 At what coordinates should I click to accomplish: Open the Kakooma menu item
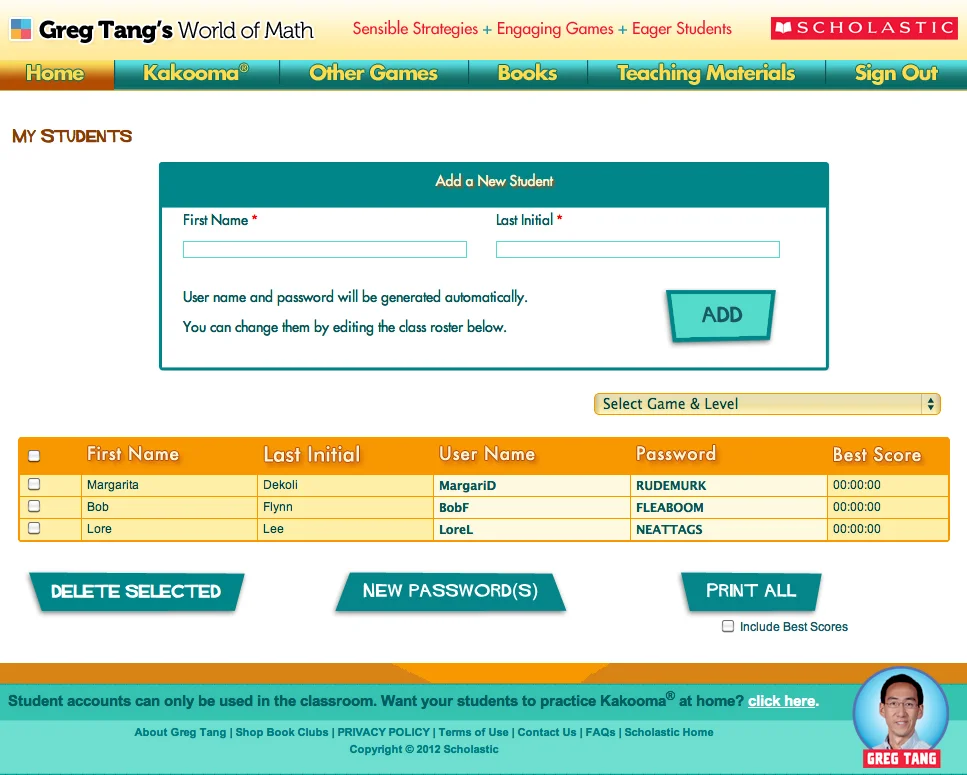click(x=195, y=73)
